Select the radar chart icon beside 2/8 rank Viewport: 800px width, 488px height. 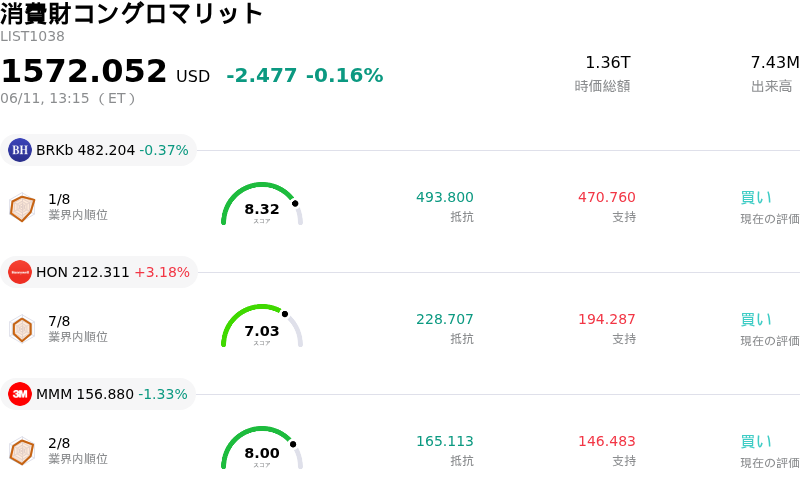(x=22, y=451)
